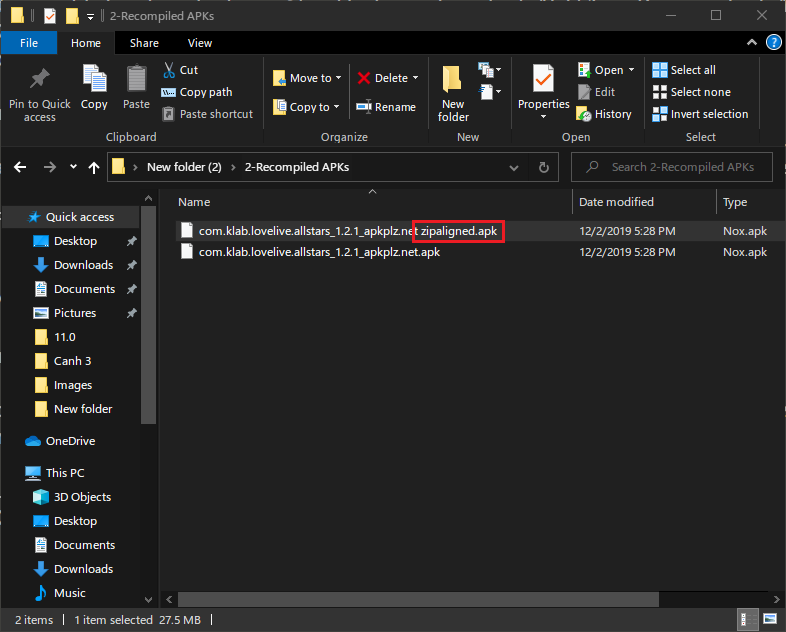Viewport: 786px width, 632px height.
Task: Create a New folder from the ribbon
Action: click(x=453, y=94)
